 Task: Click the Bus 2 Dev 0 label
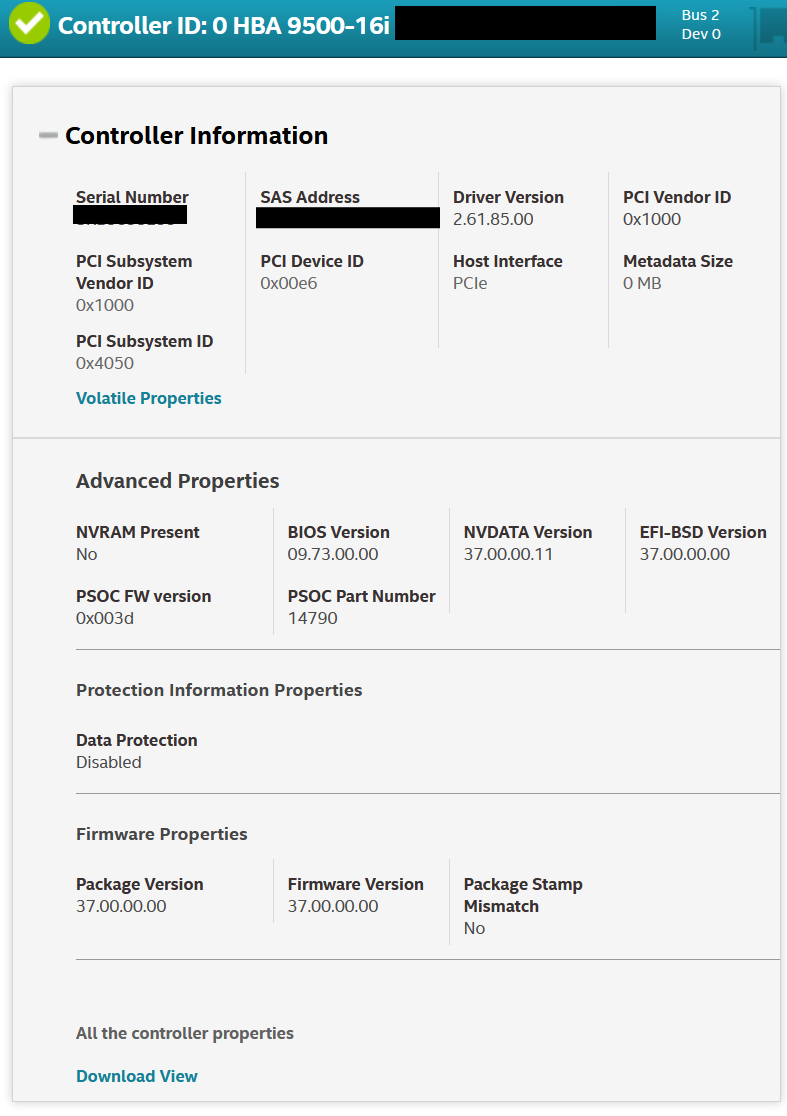[700, 25]
